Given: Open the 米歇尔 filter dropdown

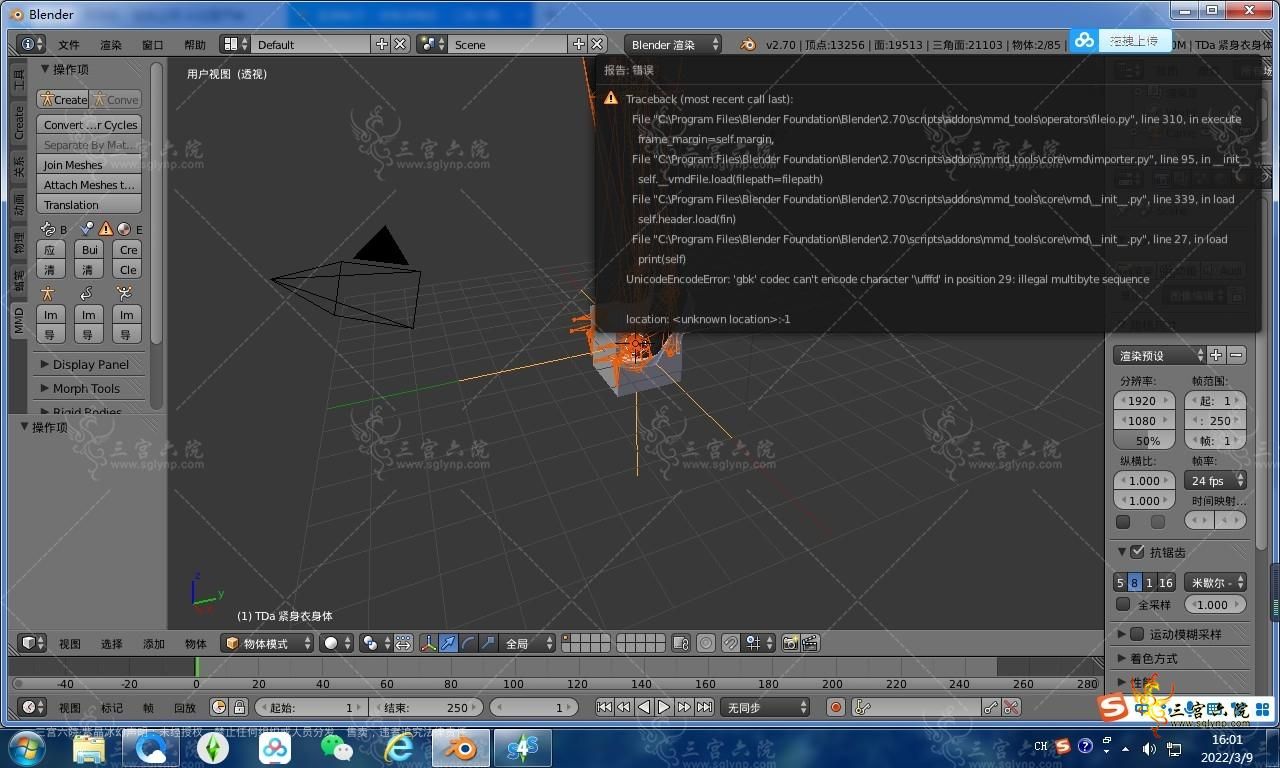Looking at the screenshot, I should click(x=1215, y=581).
